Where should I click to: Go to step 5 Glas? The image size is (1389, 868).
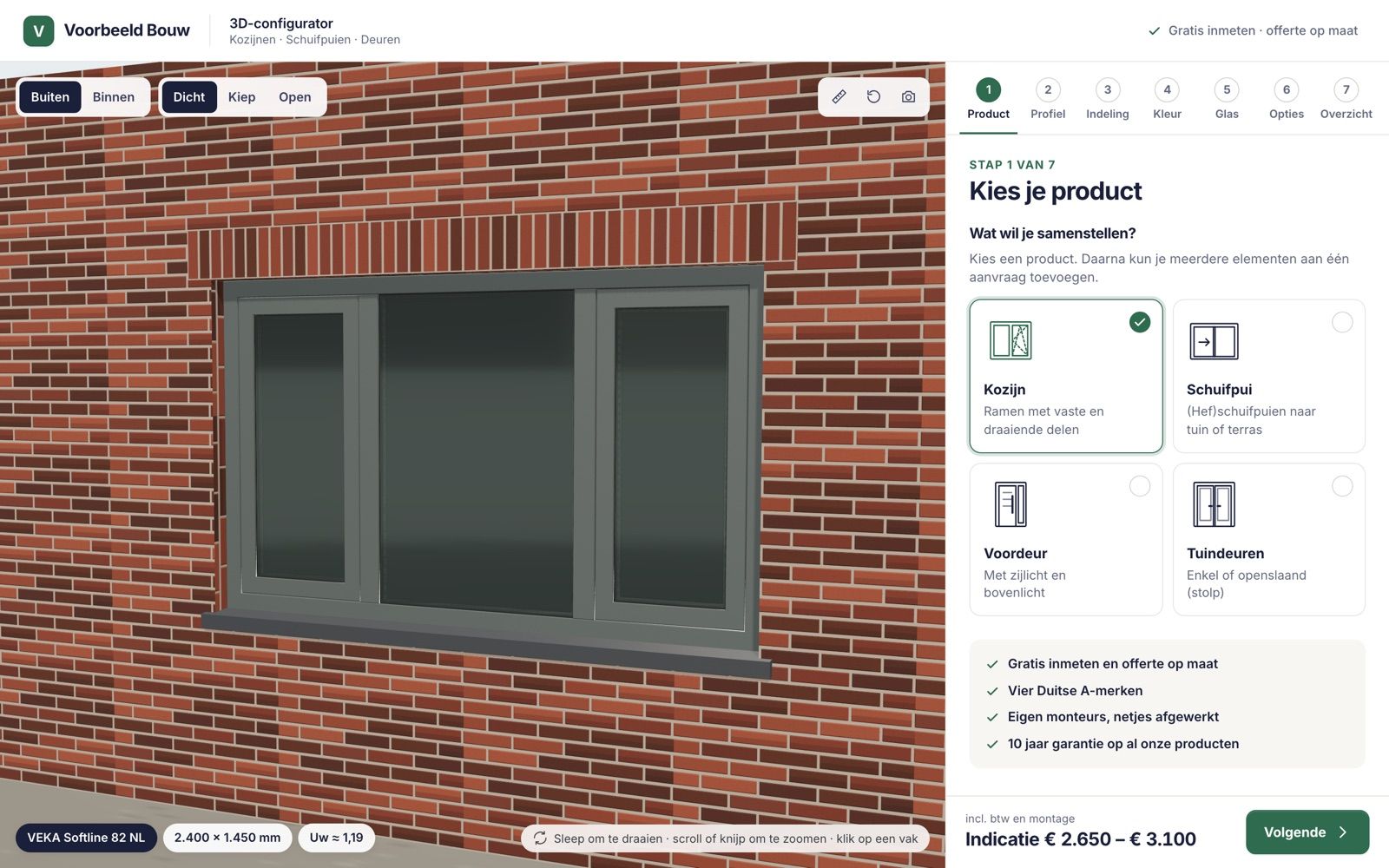(1227, 101)
